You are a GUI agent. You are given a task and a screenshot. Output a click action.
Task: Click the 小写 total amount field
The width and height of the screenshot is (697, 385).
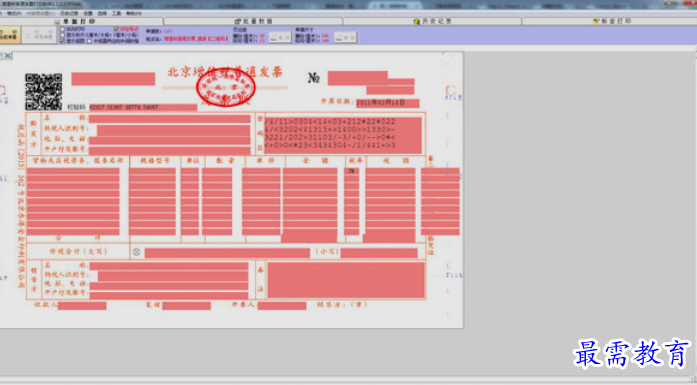tap(379, 253)
